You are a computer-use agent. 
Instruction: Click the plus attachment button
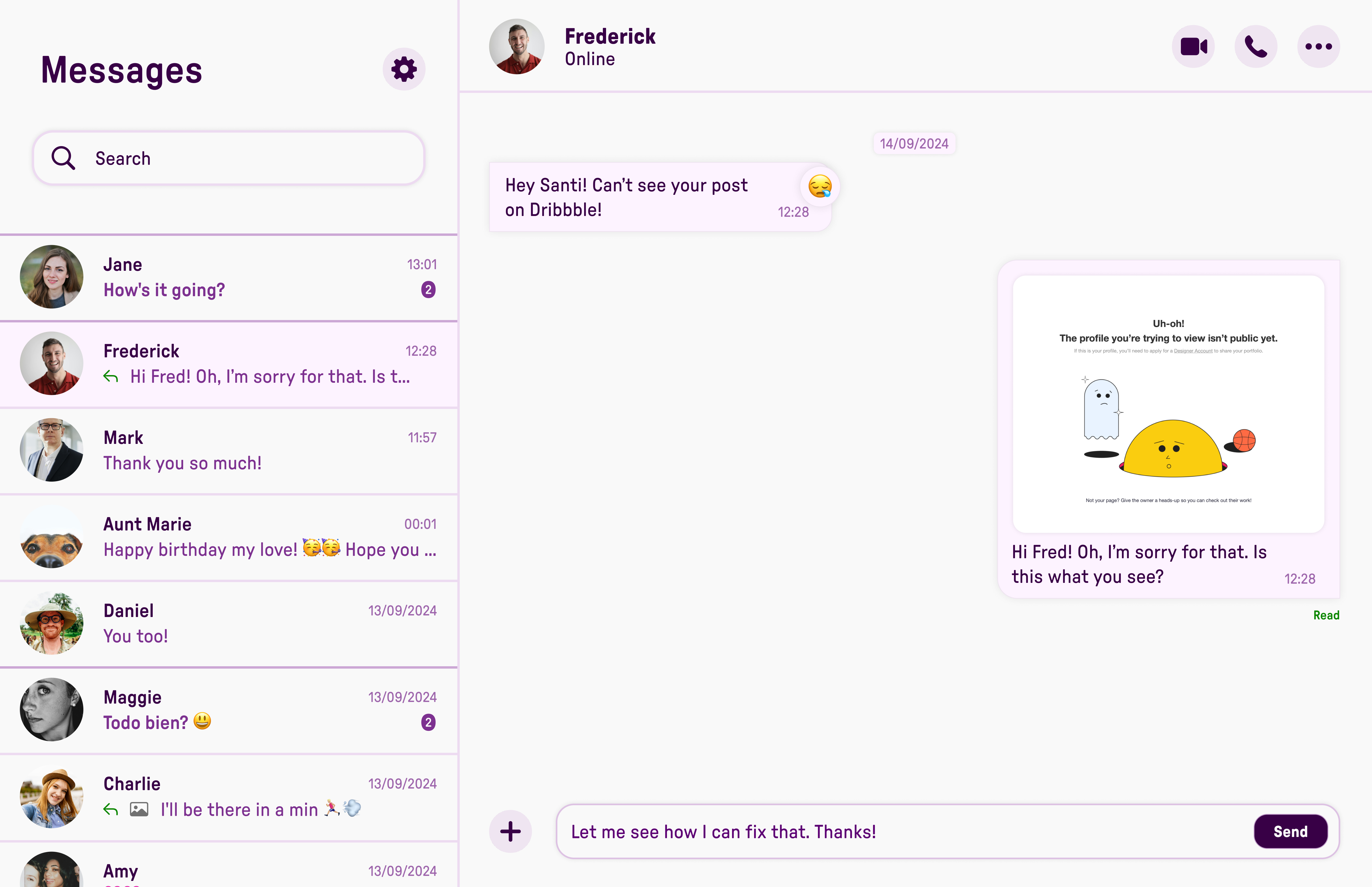point(510,831)
